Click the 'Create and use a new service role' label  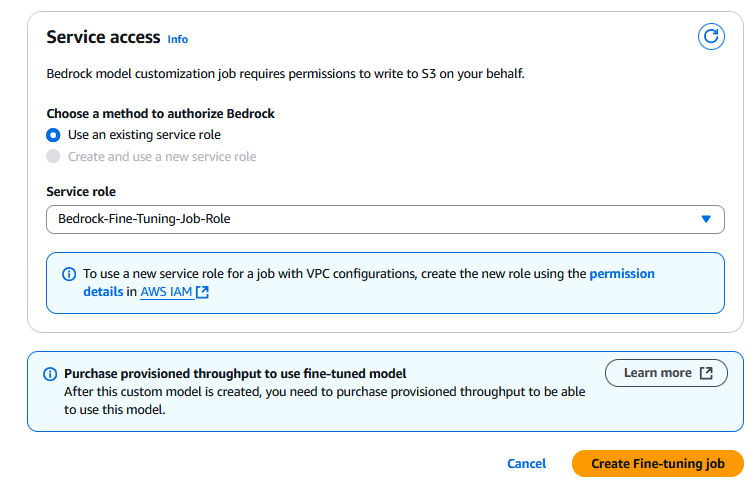(x=162, y=157)
